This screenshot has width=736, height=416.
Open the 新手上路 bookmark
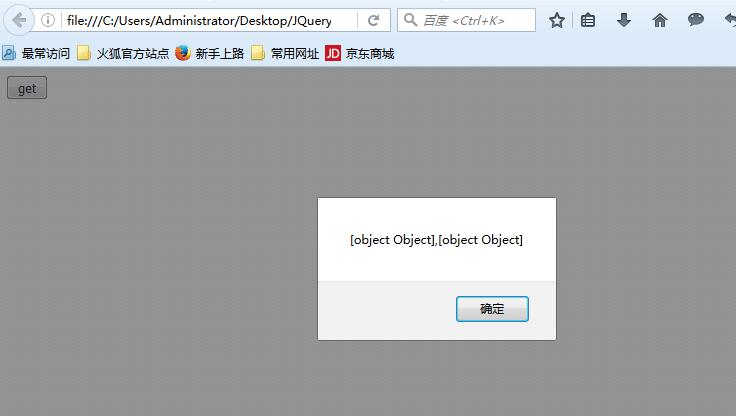coord(210,54)
